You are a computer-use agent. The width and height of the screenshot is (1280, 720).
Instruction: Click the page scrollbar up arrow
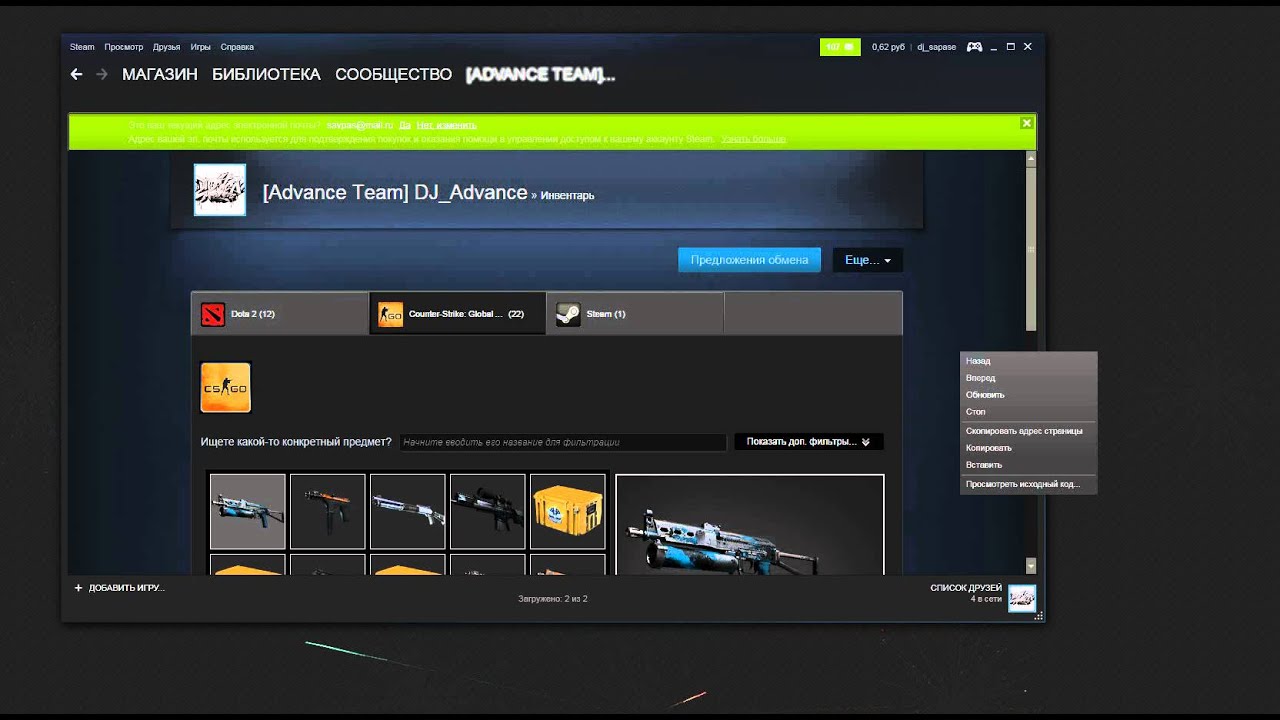[1031, 159]
